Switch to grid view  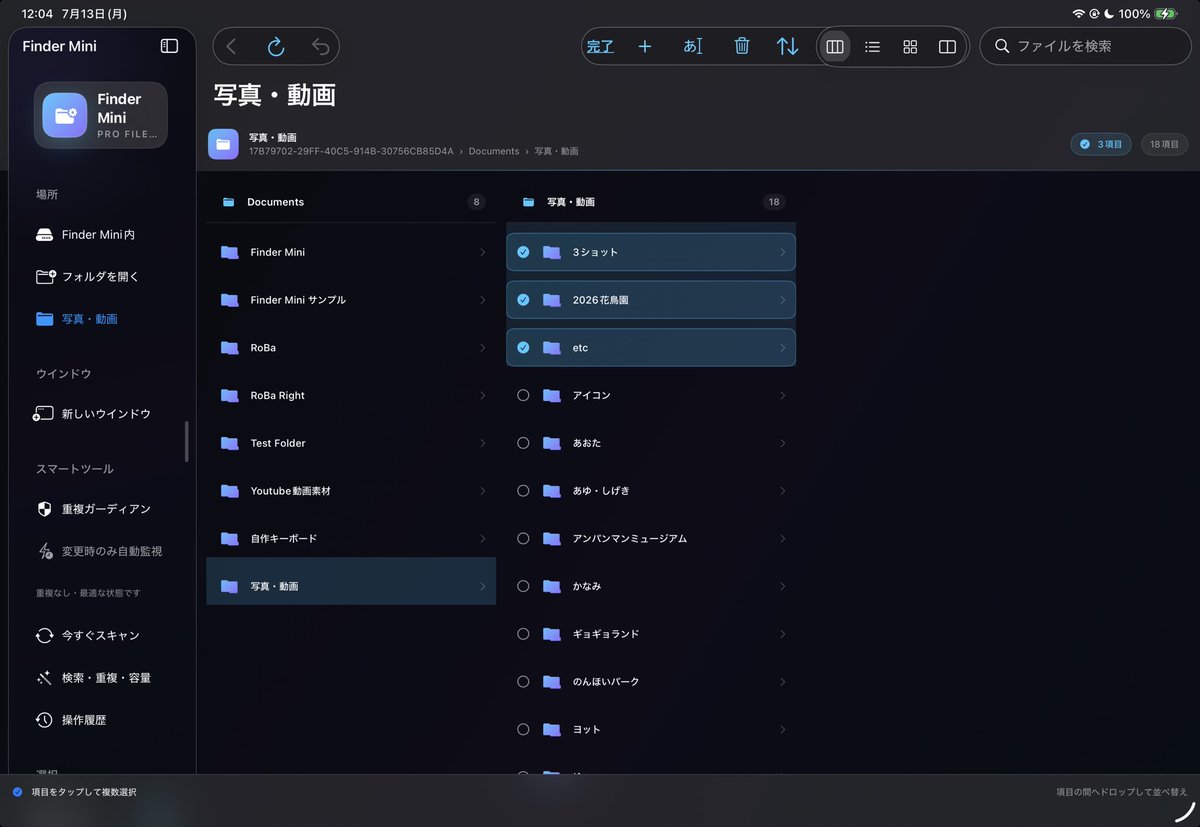910,46
